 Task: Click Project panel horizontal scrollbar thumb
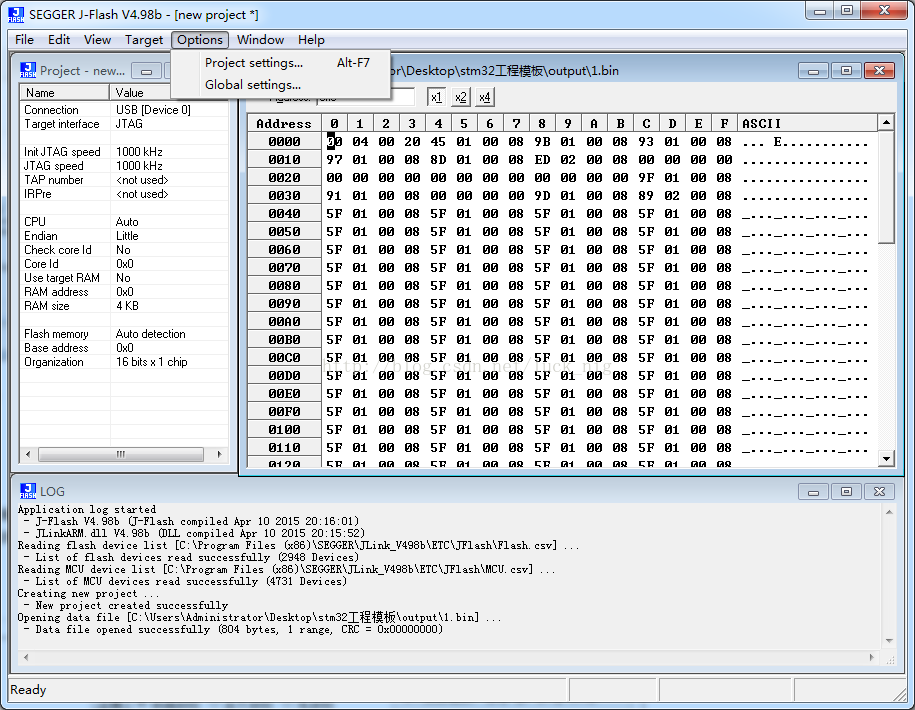coord(121,454)
